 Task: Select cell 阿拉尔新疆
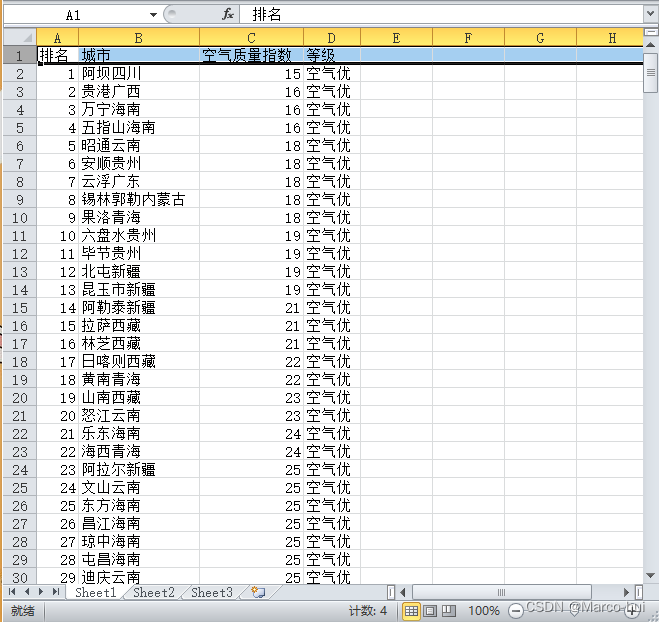click(x=139, y=470)
